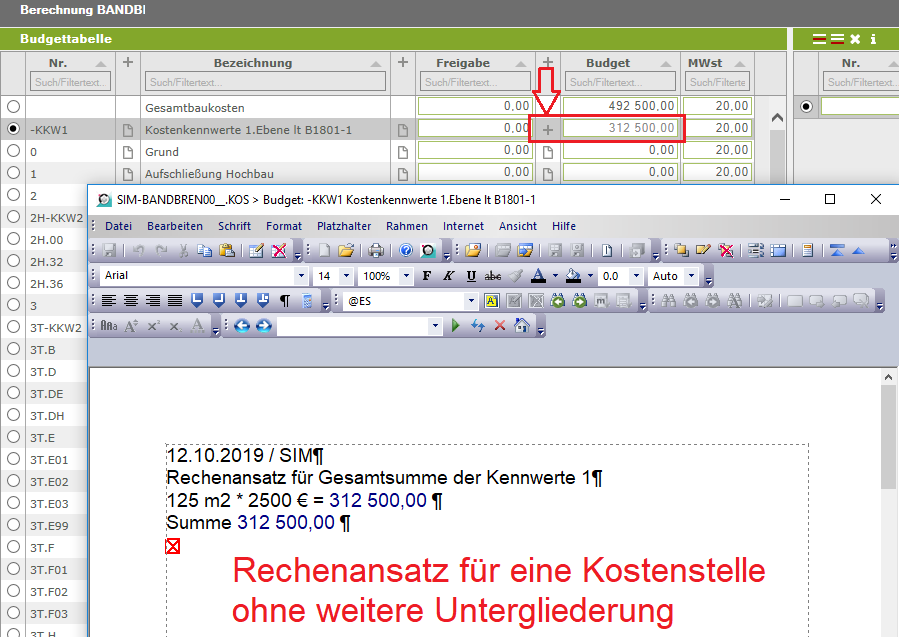899x637 pixels.
Task: Click the open folder icon
Action: coord(346,250)
